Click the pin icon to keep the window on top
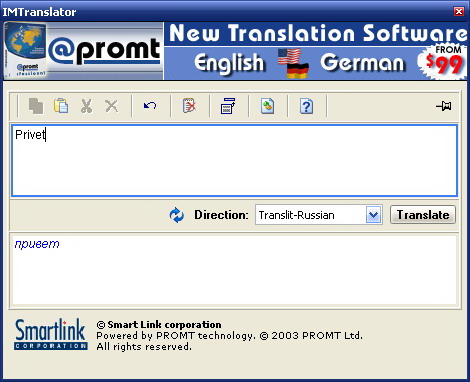The height and width of the screenshot is (382, 470). (x=444, y=106)
